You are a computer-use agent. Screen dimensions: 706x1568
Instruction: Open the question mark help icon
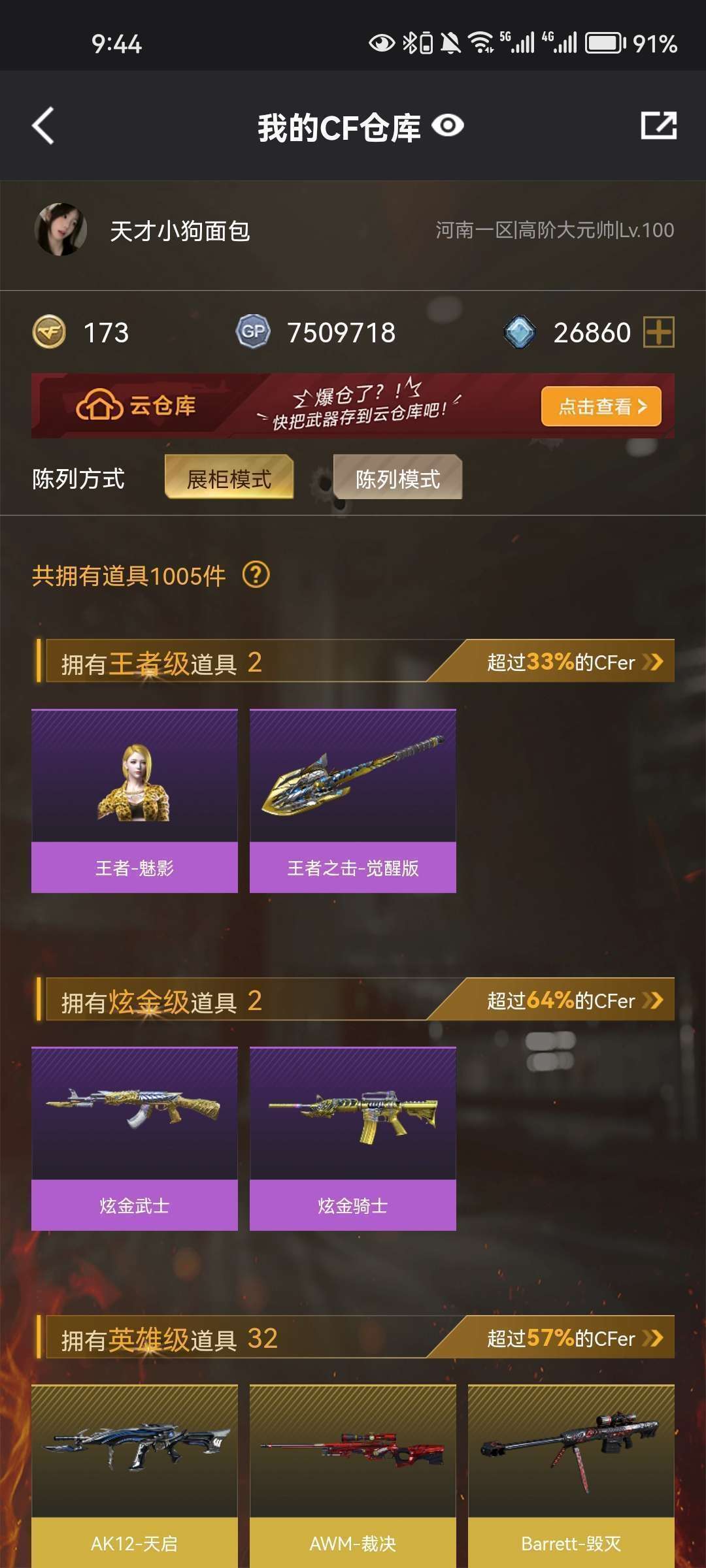pyautogui.click(x=256, y=575)
